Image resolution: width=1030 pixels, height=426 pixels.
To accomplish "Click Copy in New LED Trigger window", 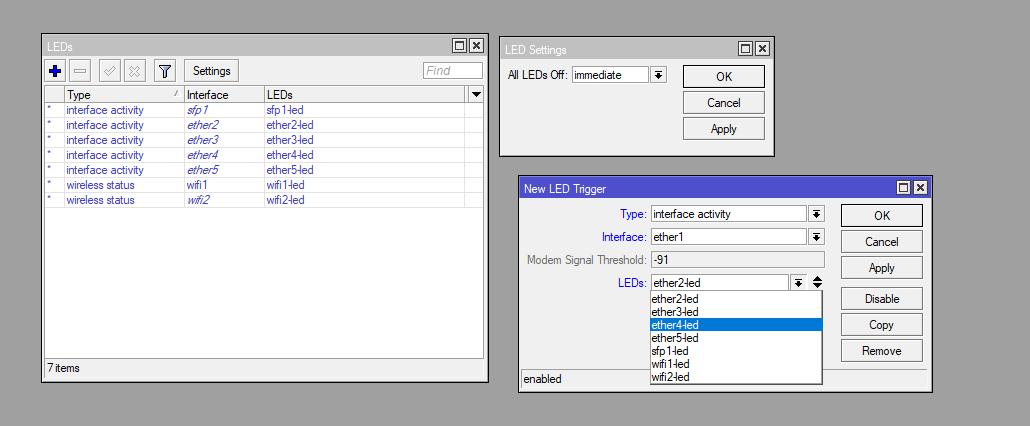I will click(882, 325).
